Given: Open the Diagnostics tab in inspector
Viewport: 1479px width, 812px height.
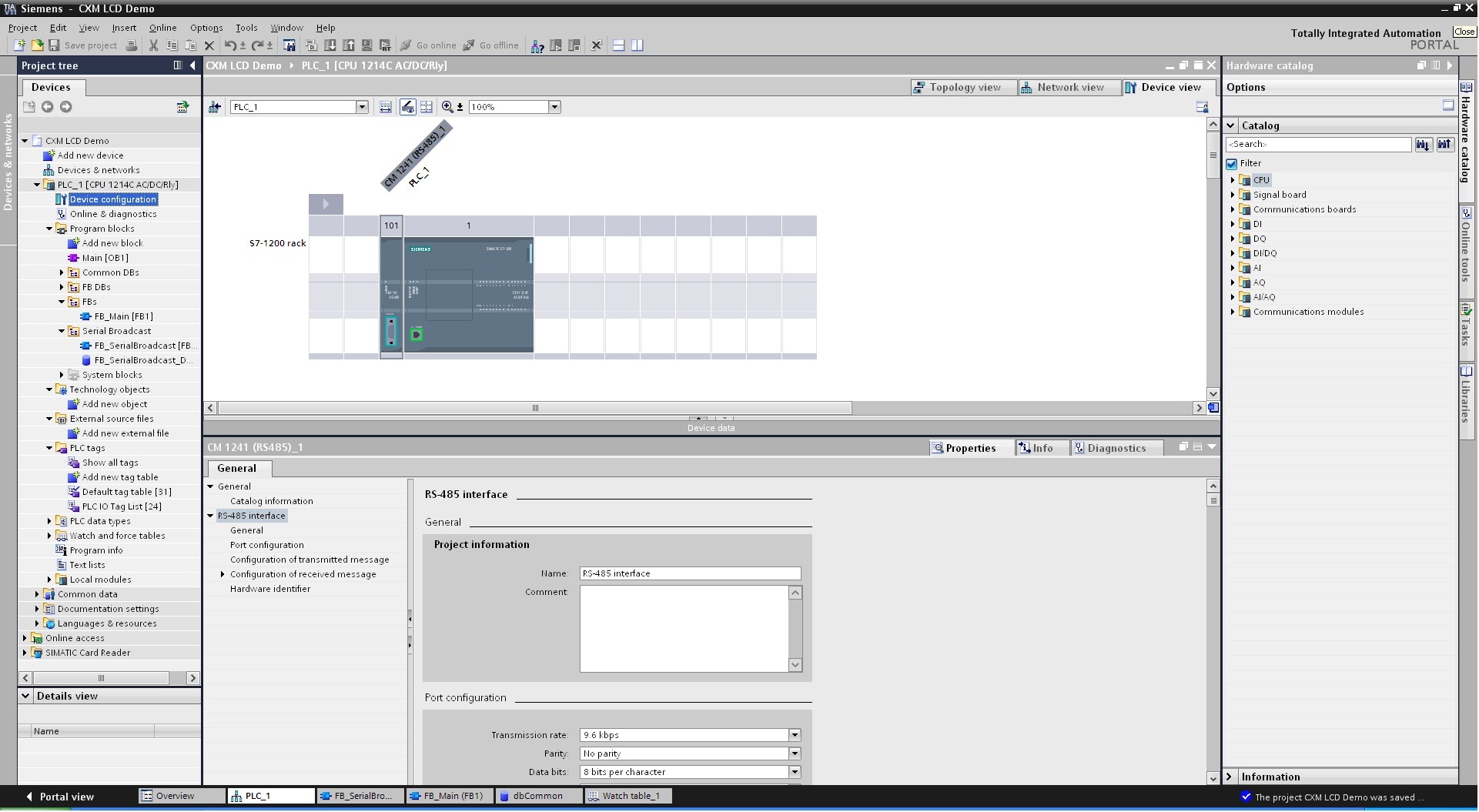Looking at the screenshot, I should click(x=1116, y=448).
